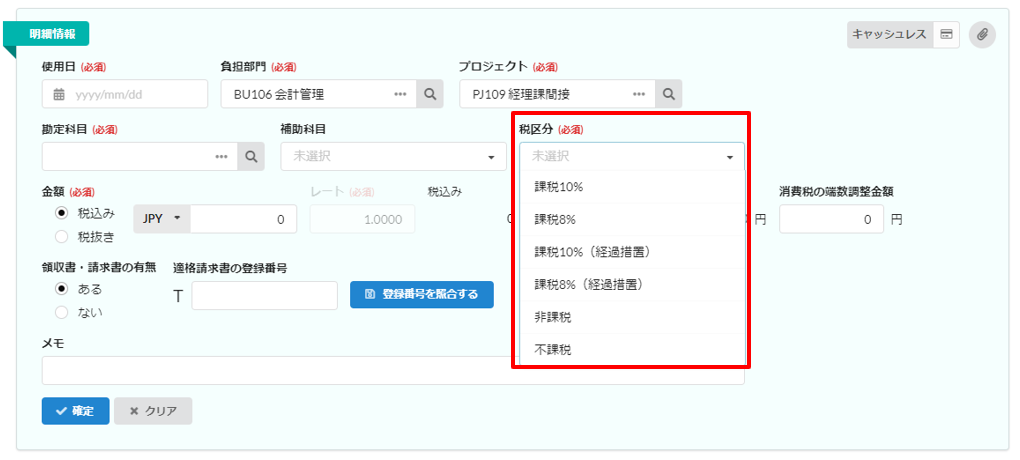Click the cashless card icon
The height and width of the screenshot is (460, 1020).
coord(945,34)
